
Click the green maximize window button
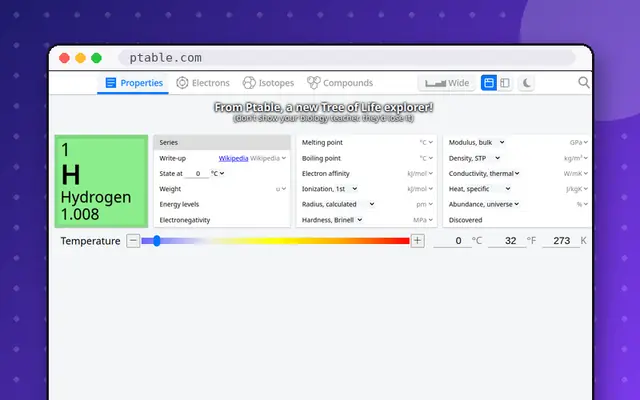point(96,58)
